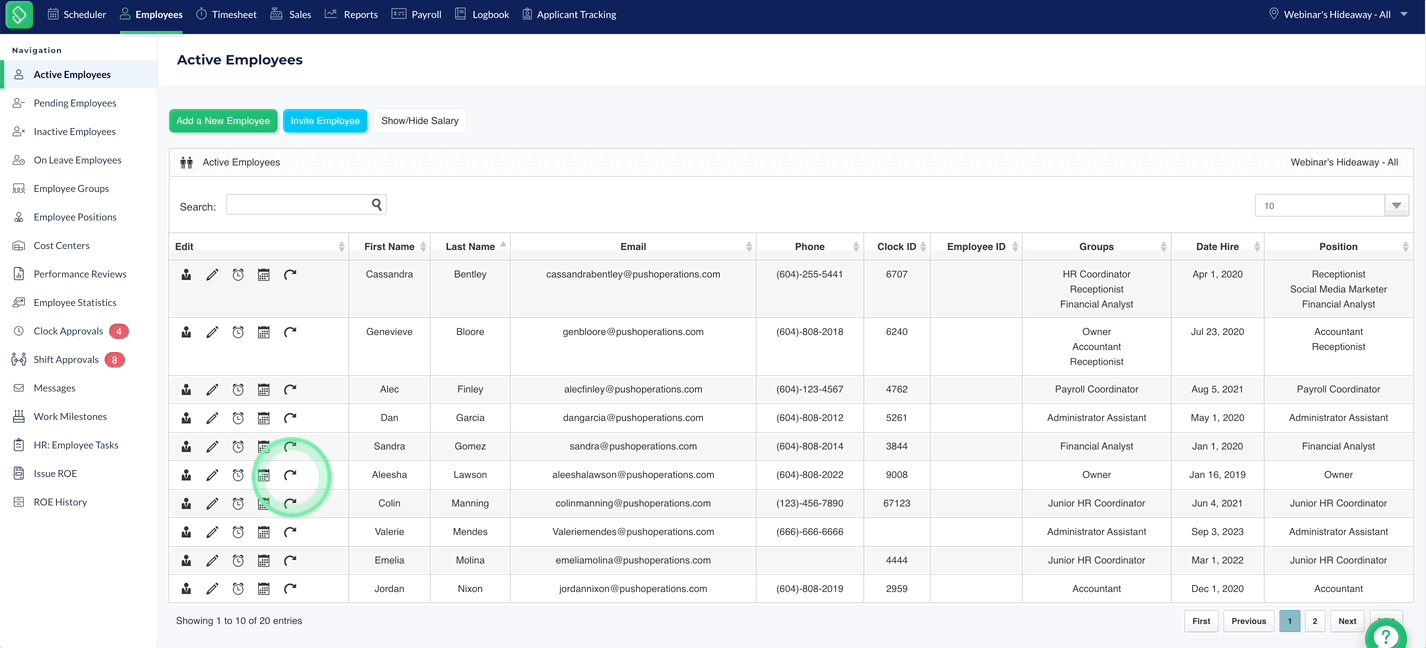
Task: Open Applicant Tracking in the top bar
Action: (569, 15)
